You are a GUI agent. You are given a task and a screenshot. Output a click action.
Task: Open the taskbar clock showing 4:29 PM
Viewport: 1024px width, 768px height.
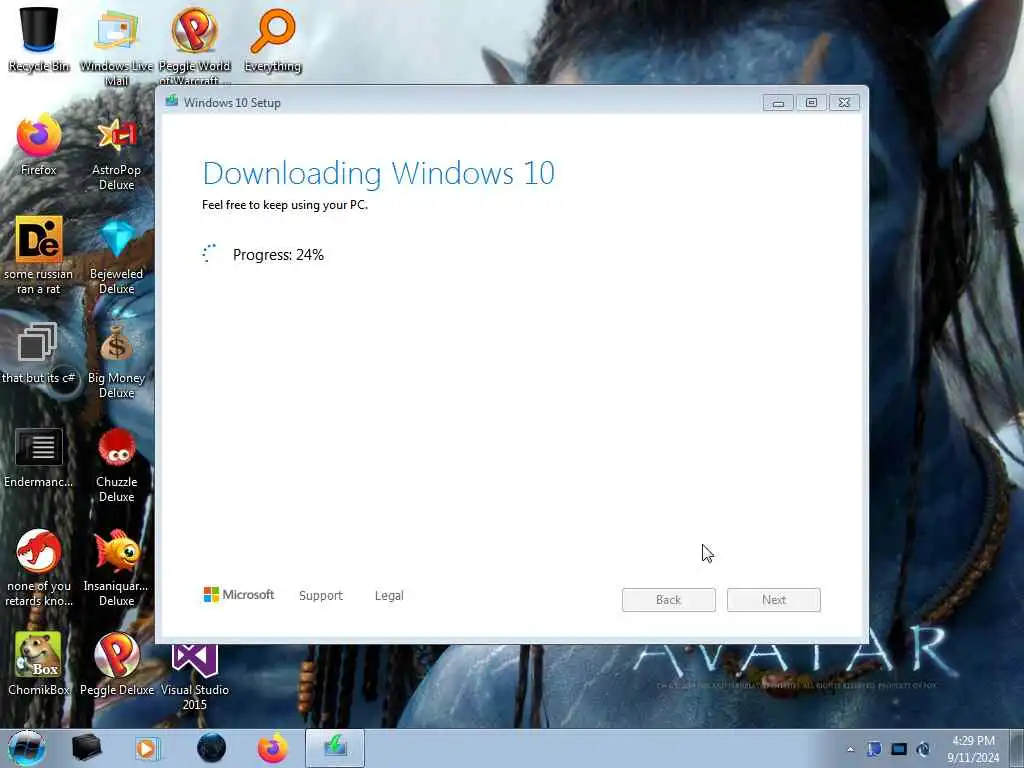[973, 749]
